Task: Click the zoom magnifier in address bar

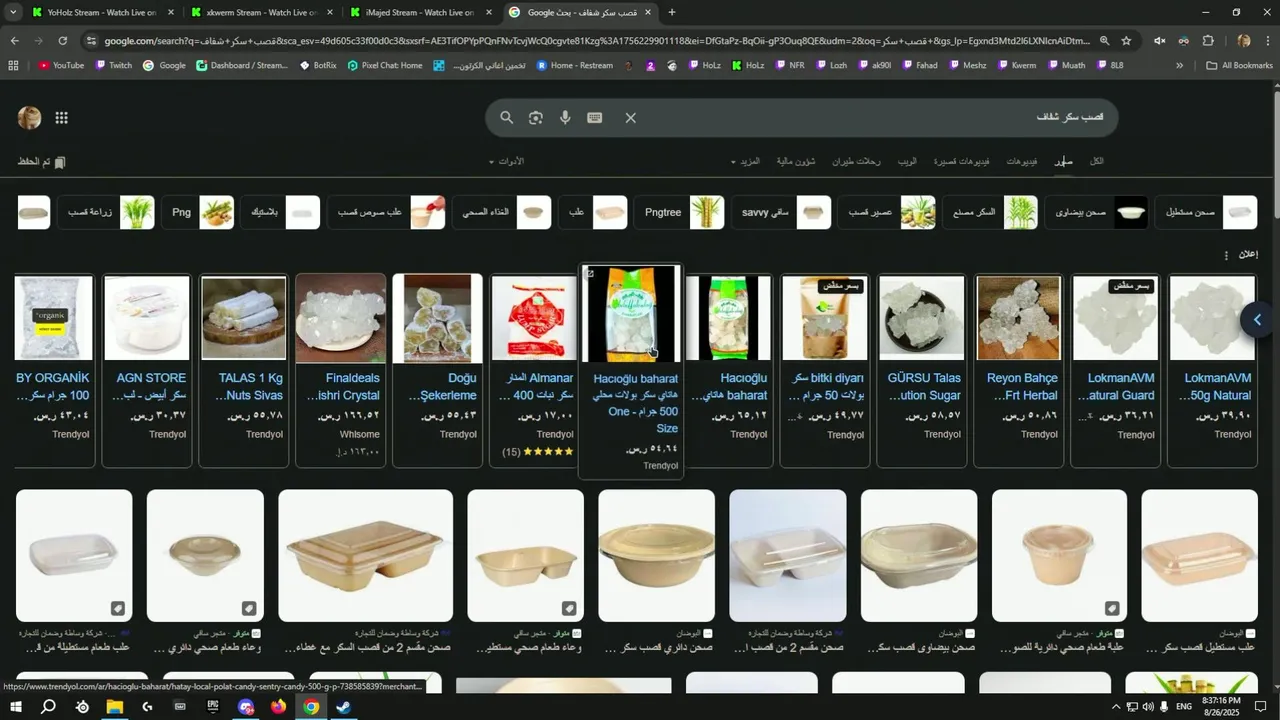Action: [x=1104, y=41]
